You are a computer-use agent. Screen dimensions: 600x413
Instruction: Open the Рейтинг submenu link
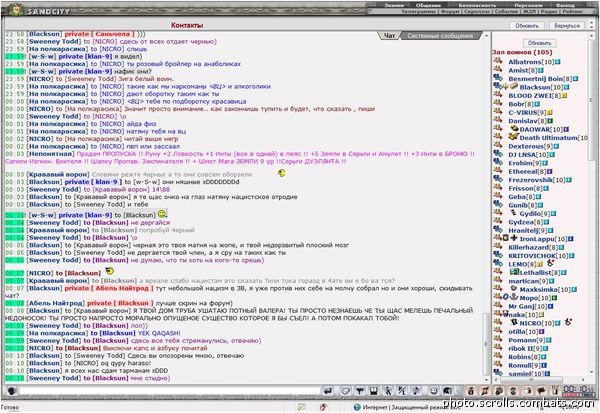click(572, 11)
